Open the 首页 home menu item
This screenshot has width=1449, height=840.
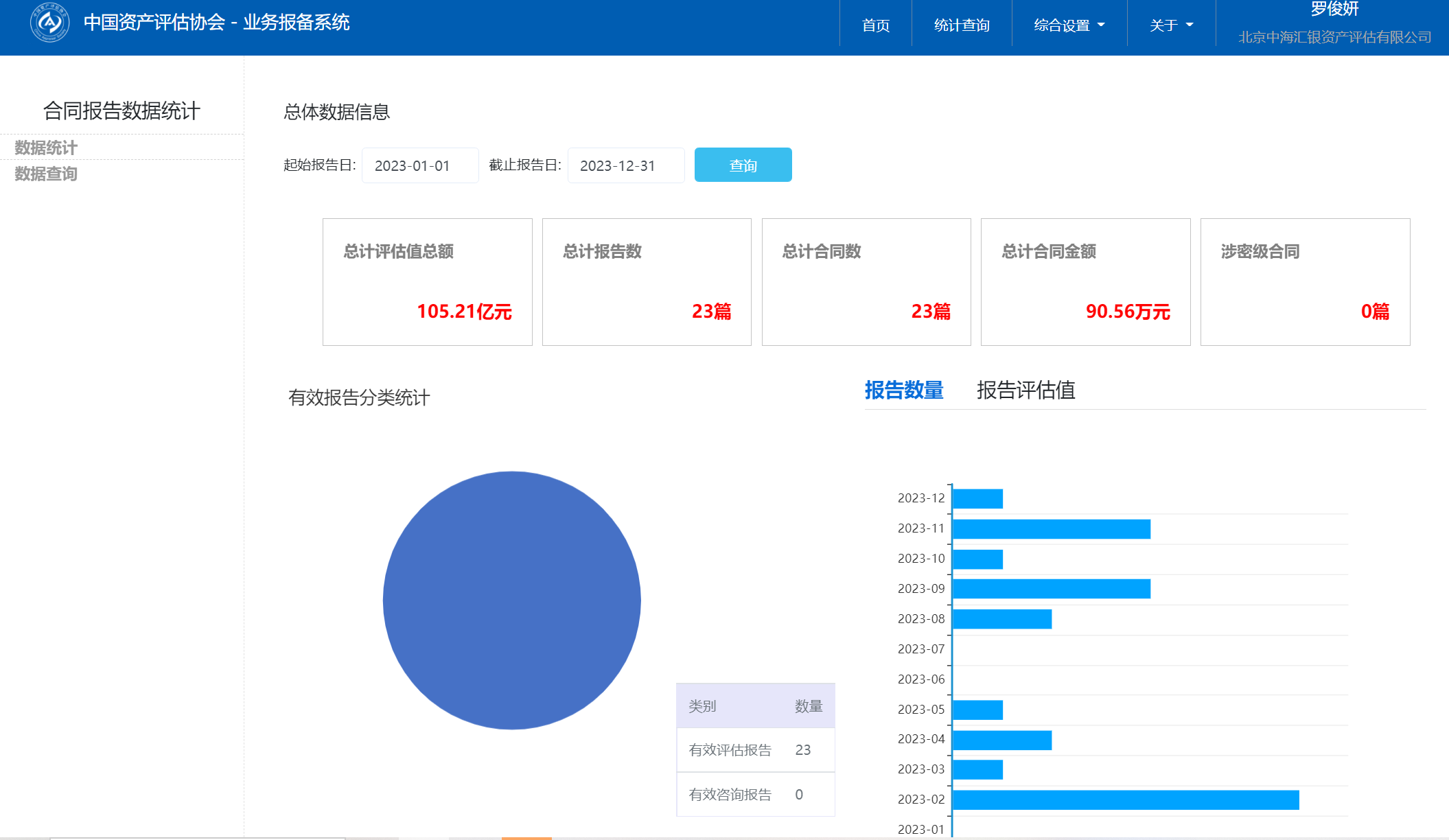point(875,25)
